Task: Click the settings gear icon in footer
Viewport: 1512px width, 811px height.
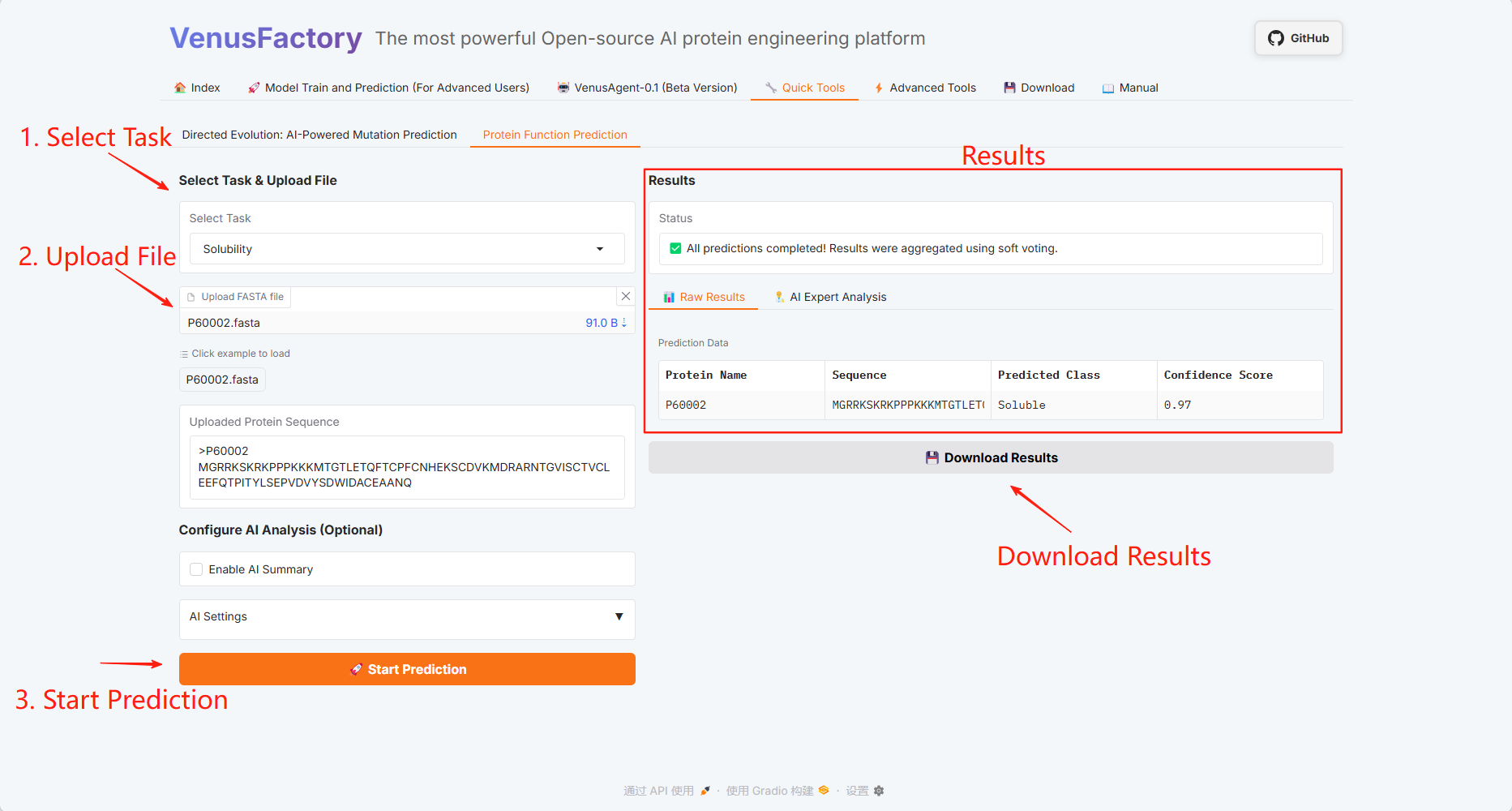Action: (x=879, y=791)
